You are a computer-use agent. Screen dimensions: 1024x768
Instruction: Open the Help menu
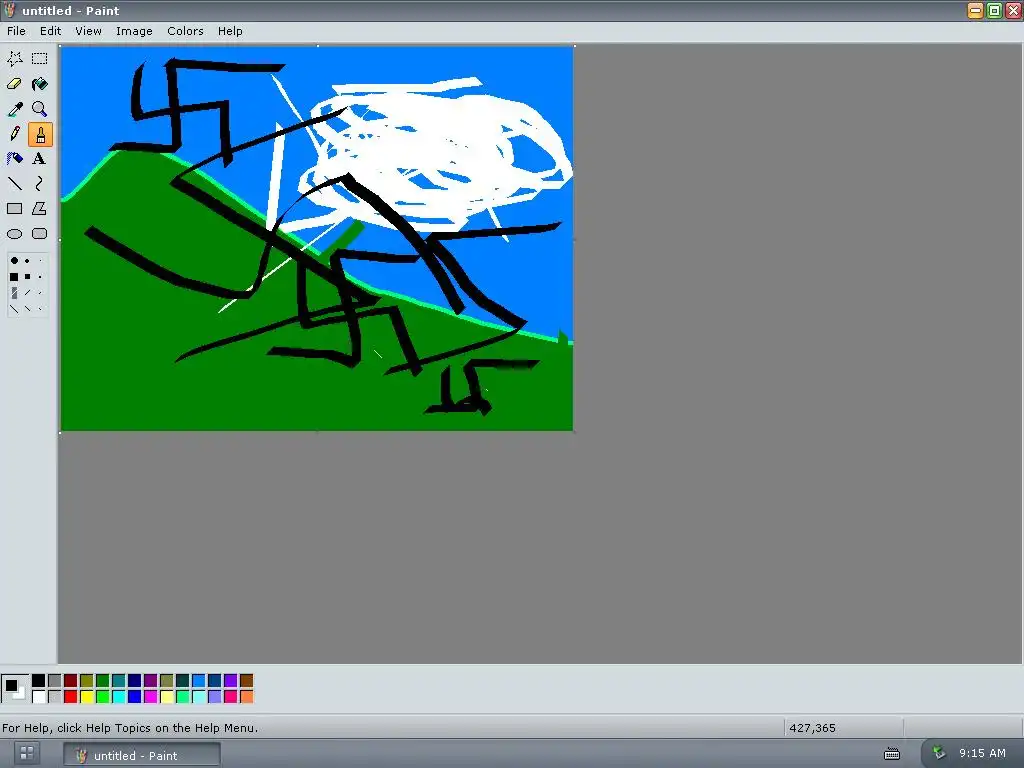pyautogui.click(x=230, y=31)
